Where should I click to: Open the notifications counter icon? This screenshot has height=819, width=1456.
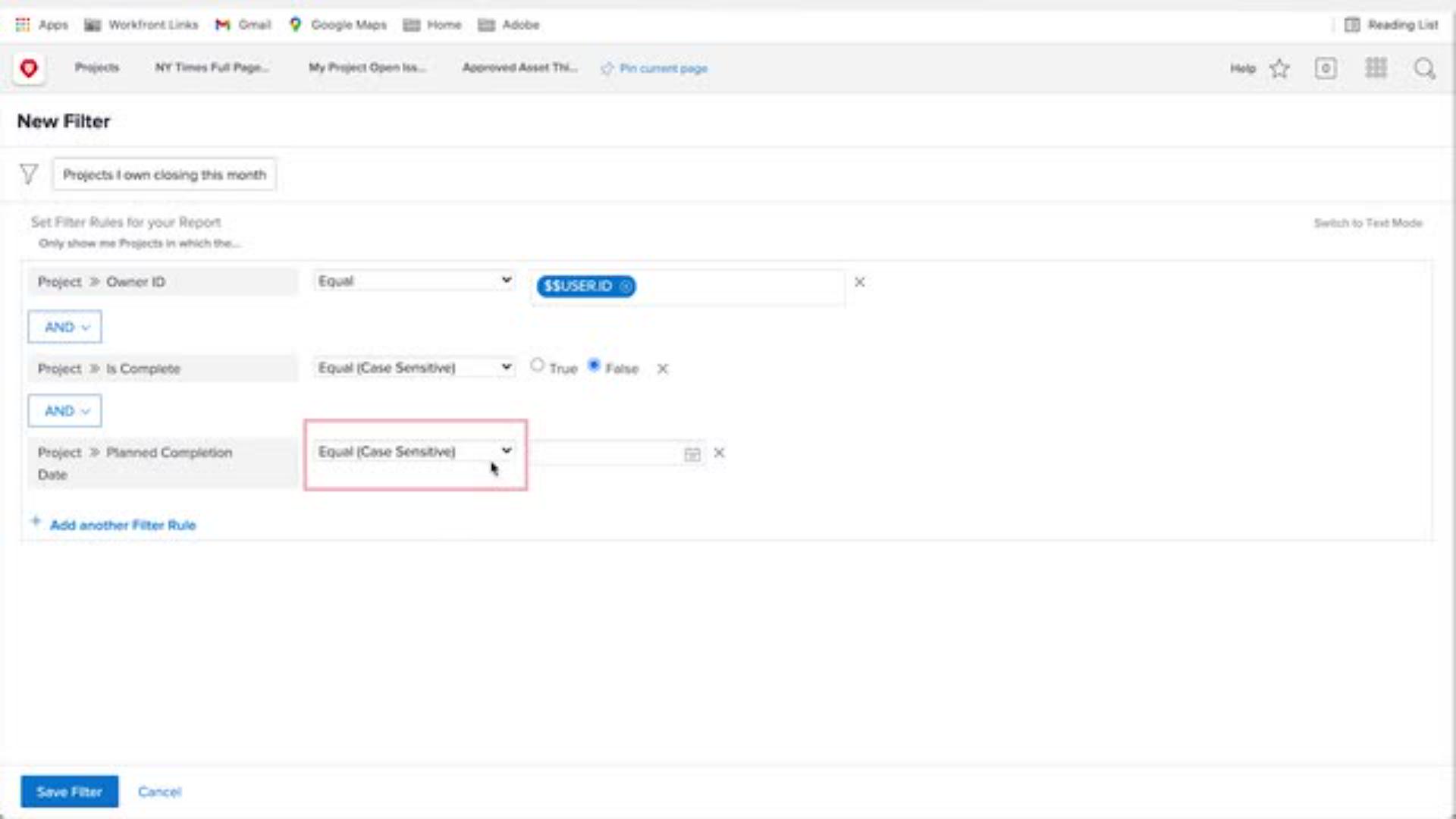click(x=1326, y=69)
